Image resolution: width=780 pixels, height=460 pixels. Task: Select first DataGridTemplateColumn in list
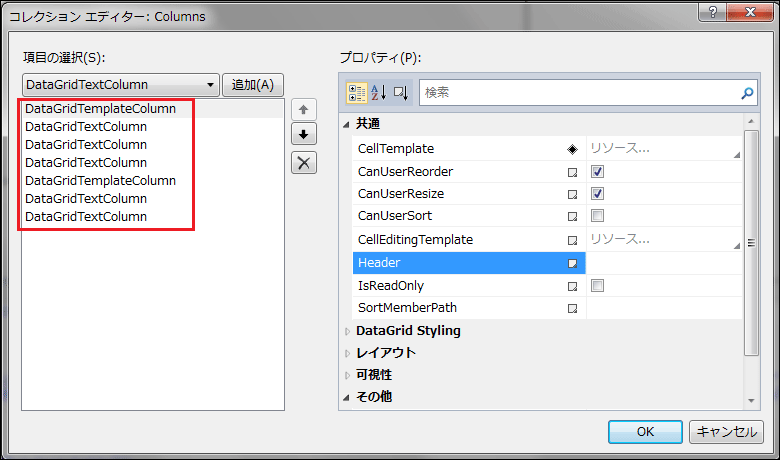pyautogui.click(x=100, y=109)
